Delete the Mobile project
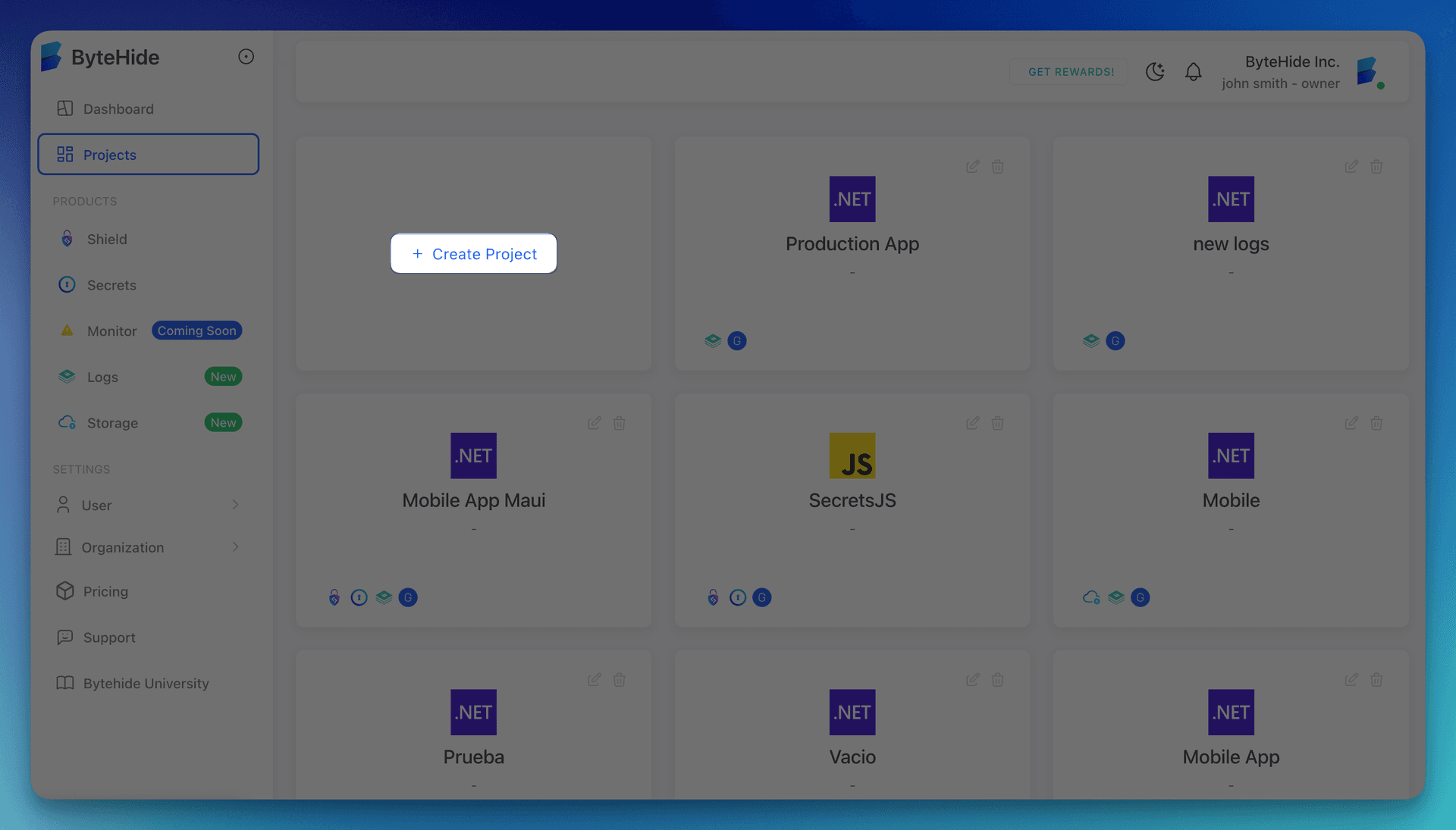The height and width of the screenshot is (830, 1456). pos(1376,423)
